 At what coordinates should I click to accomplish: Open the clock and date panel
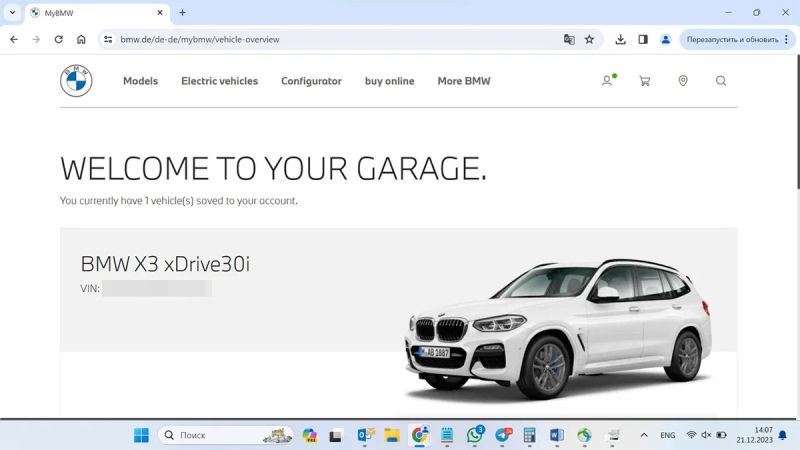click(755, 435)
